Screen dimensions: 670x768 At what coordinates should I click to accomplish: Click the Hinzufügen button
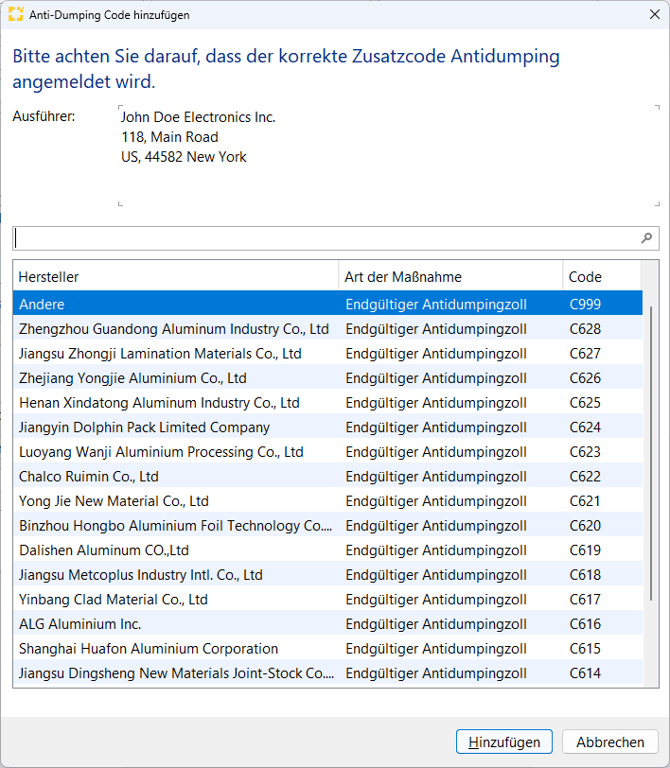coord(504,742)
